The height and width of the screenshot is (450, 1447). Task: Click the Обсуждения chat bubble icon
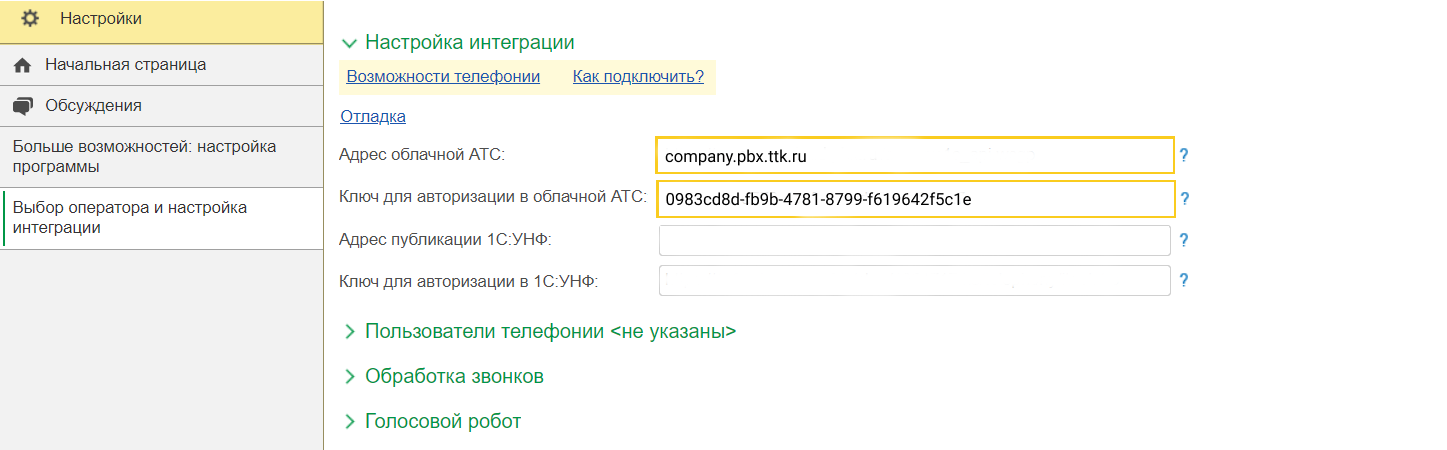coord(24,106)
